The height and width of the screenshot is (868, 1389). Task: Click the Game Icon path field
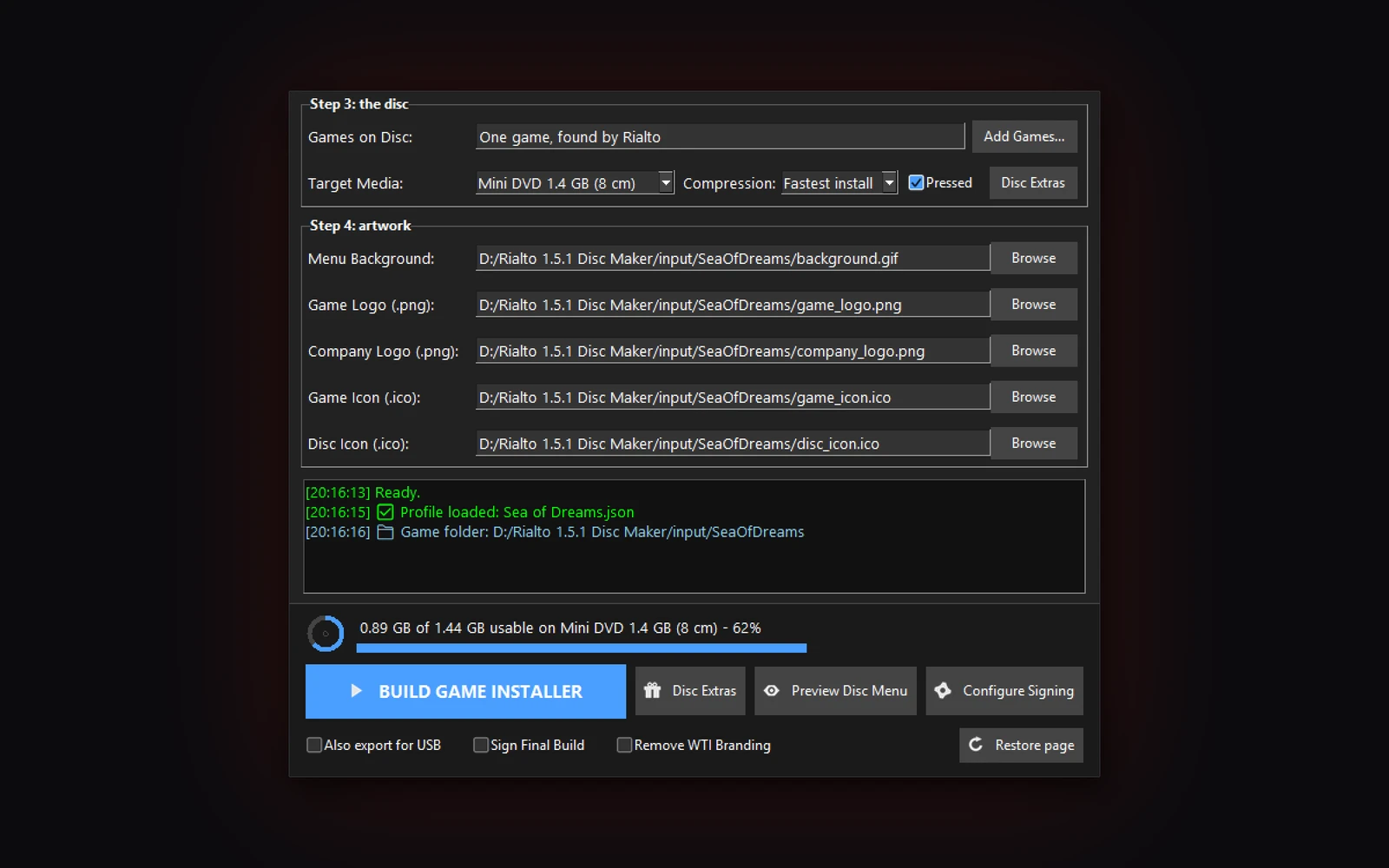point(733,397)
